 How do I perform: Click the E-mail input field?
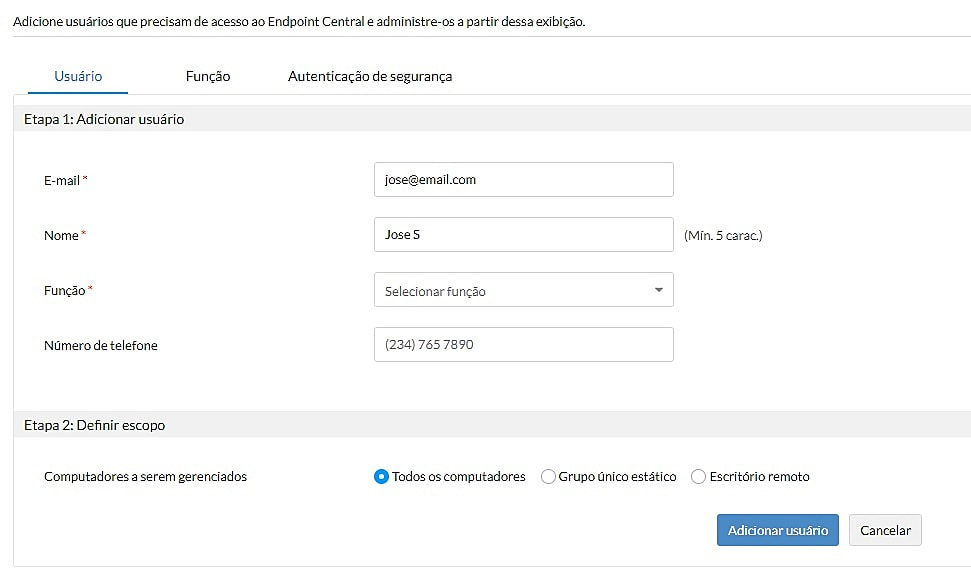click(523, 180)
